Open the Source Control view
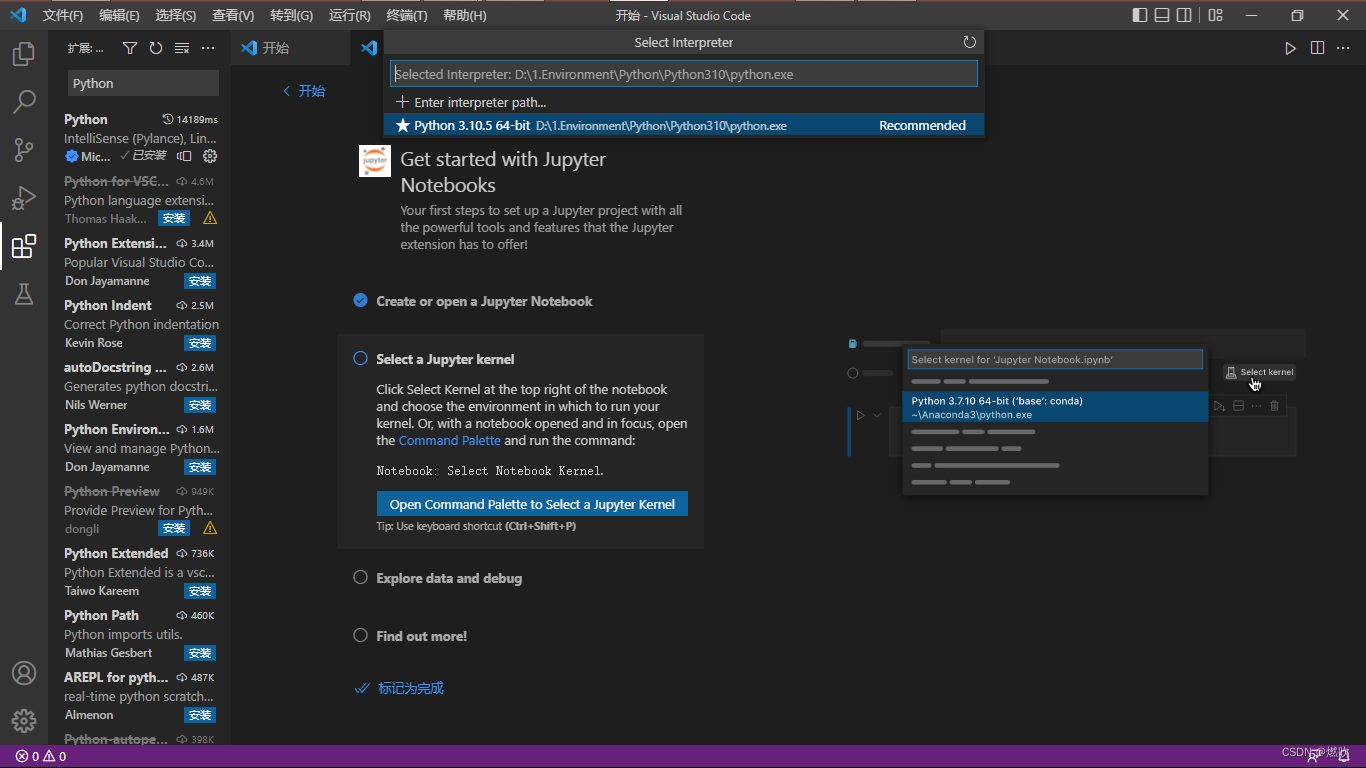Image resolution: width=1366 pixels, height=768 pixels. click(24, 149)
